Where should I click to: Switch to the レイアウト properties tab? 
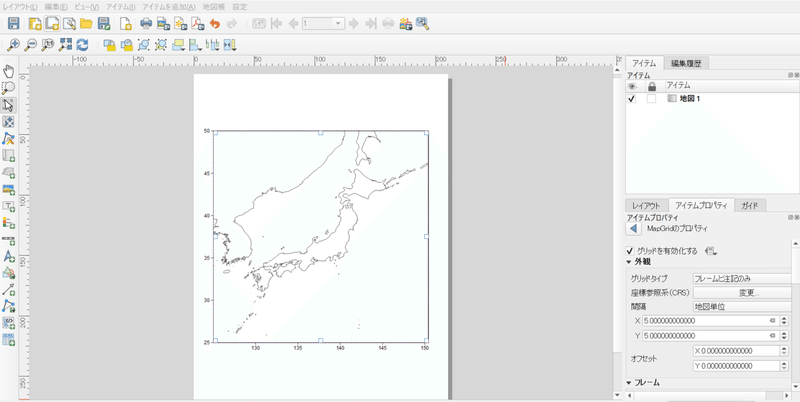[646, 206]
